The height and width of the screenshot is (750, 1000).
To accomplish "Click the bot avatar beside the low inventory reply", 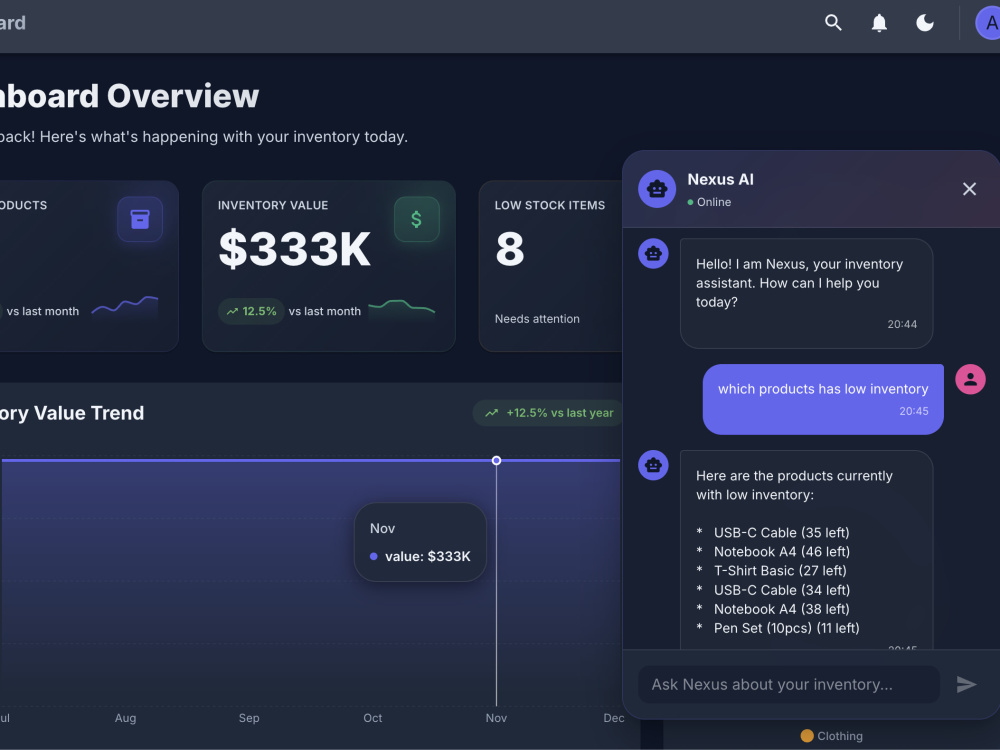I will point(653,466).
